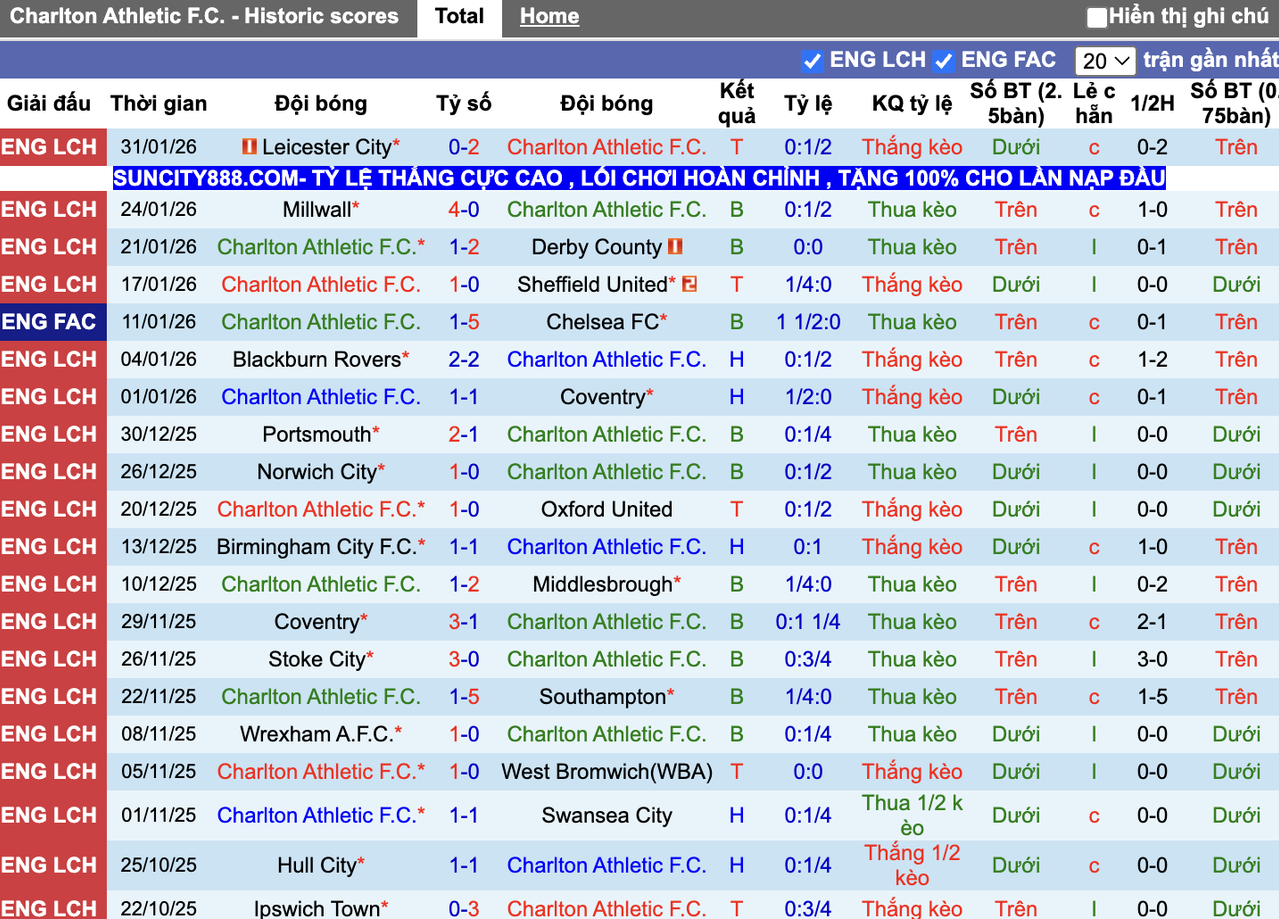
Task: Click the date 17/01/26
Action: [x=159, y=285]
